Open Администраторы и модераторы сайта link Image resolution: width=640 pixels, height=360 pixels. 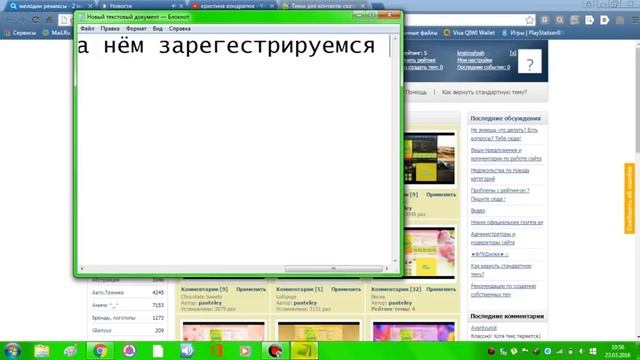(493, 238)
